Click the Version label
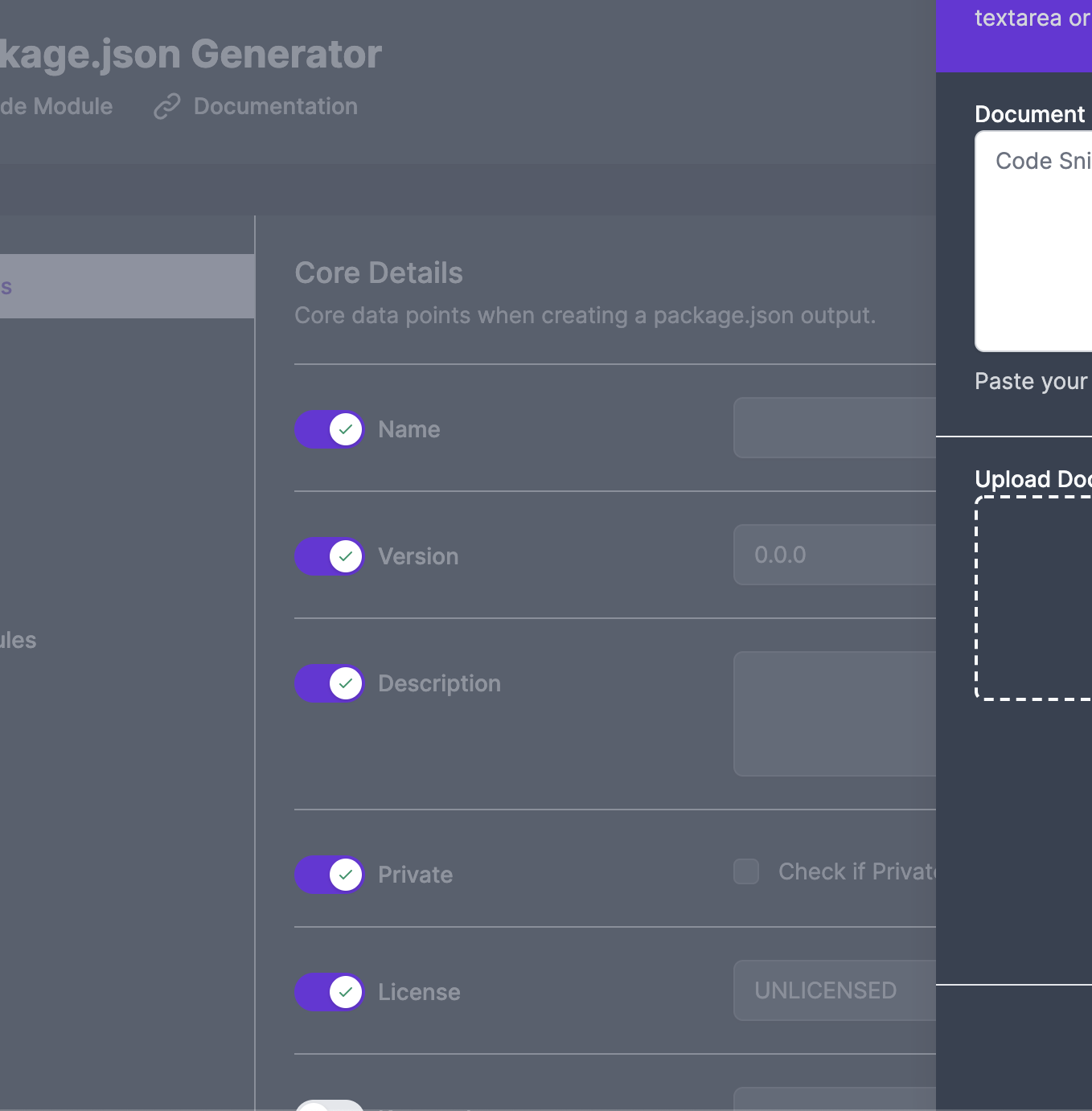 click(x=418, y=556)
